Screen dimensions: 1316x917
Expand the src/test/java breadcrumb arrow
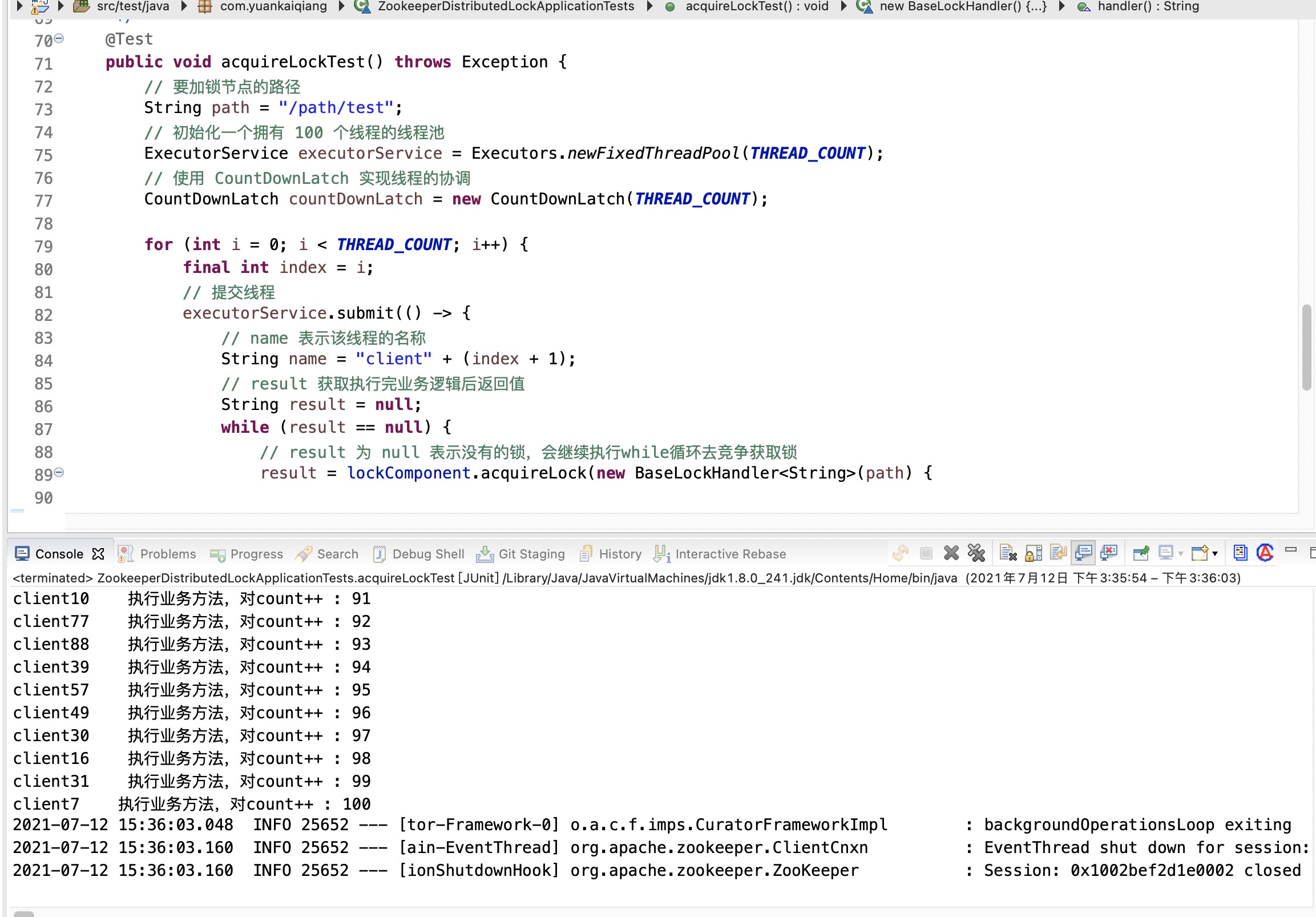pos(184,6)
